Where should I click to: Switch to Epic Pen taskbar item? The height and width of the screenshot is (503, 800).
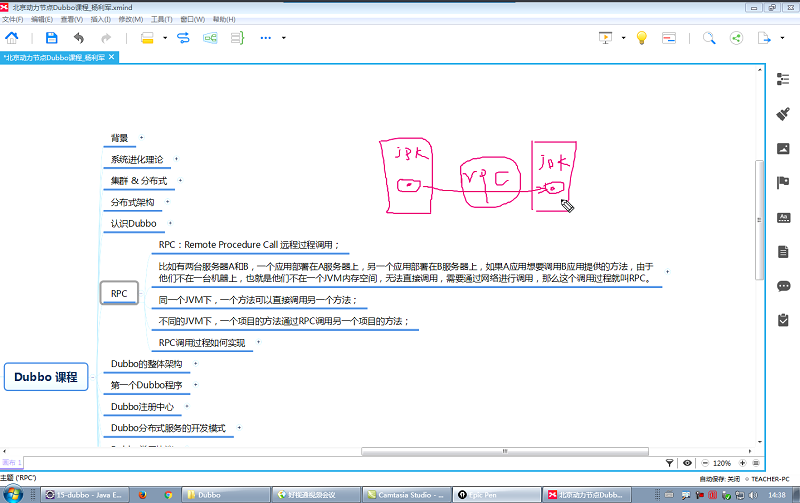click(x=497, y=494)
